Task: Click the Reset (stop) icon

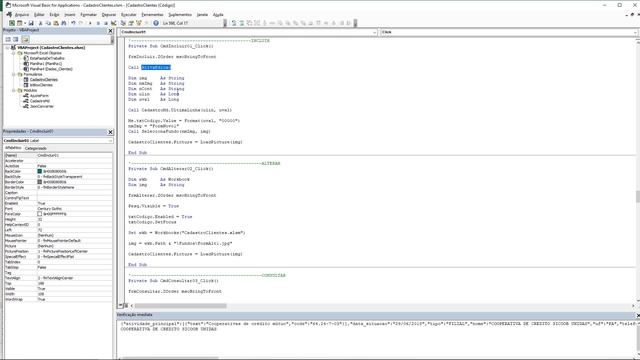Action: pyautogui.click(x=106, y=23)
